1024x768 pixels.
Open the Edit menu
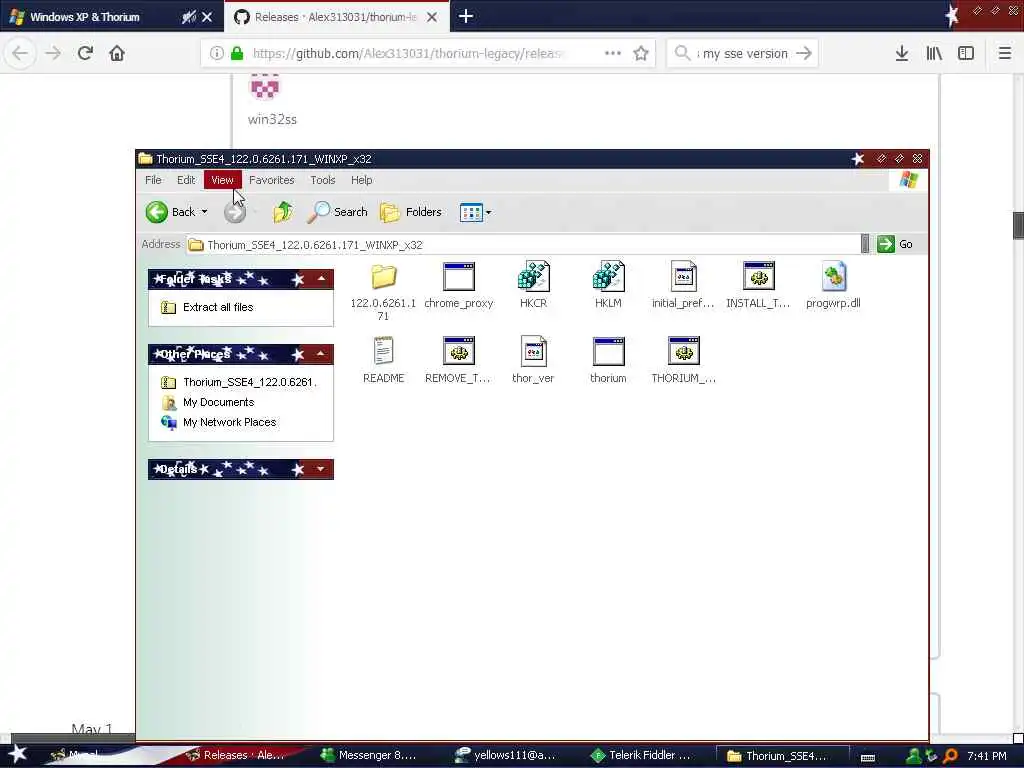point(186,180)
